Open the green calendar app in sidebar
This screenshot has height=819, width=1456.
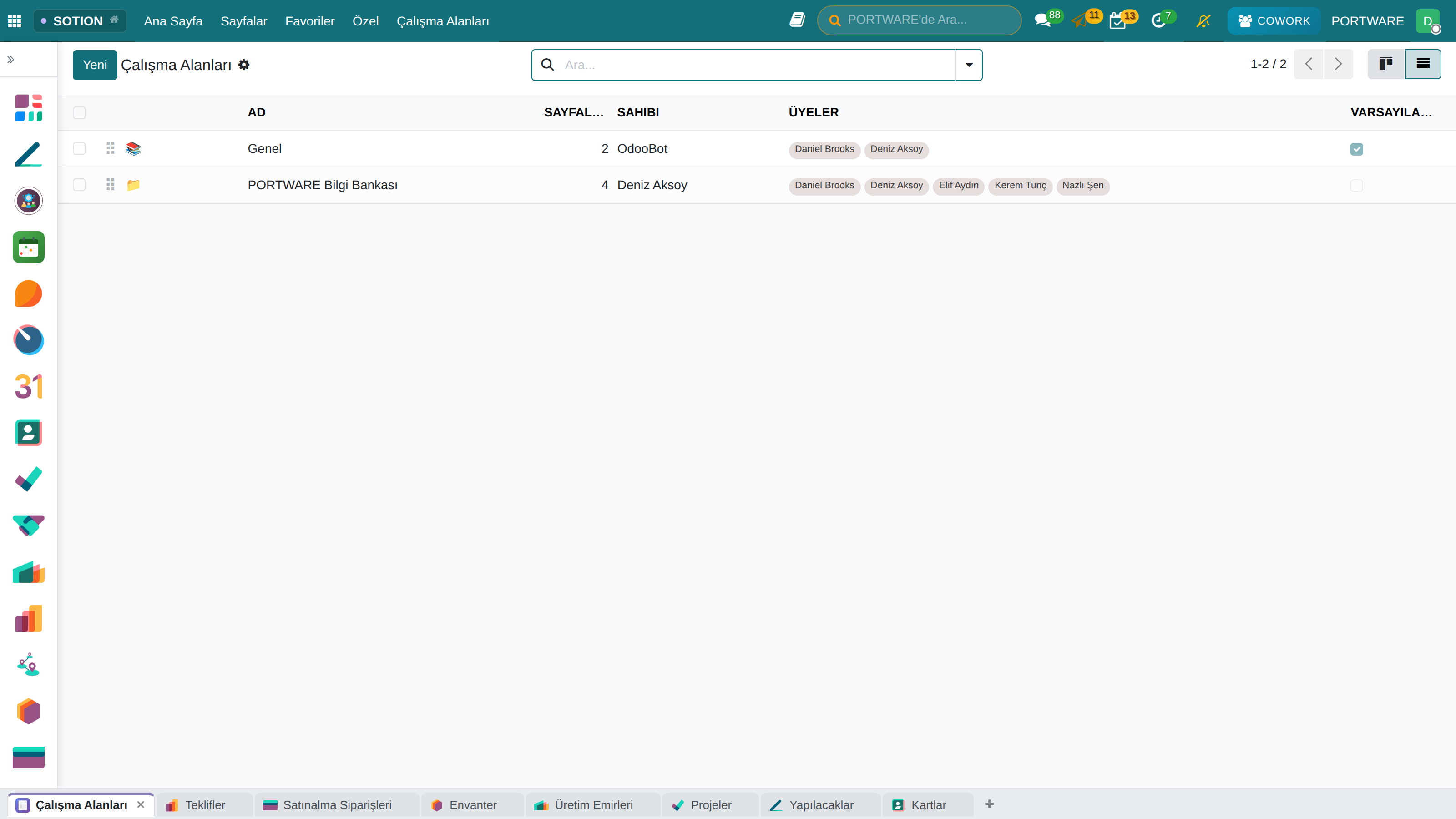(28, 247)
